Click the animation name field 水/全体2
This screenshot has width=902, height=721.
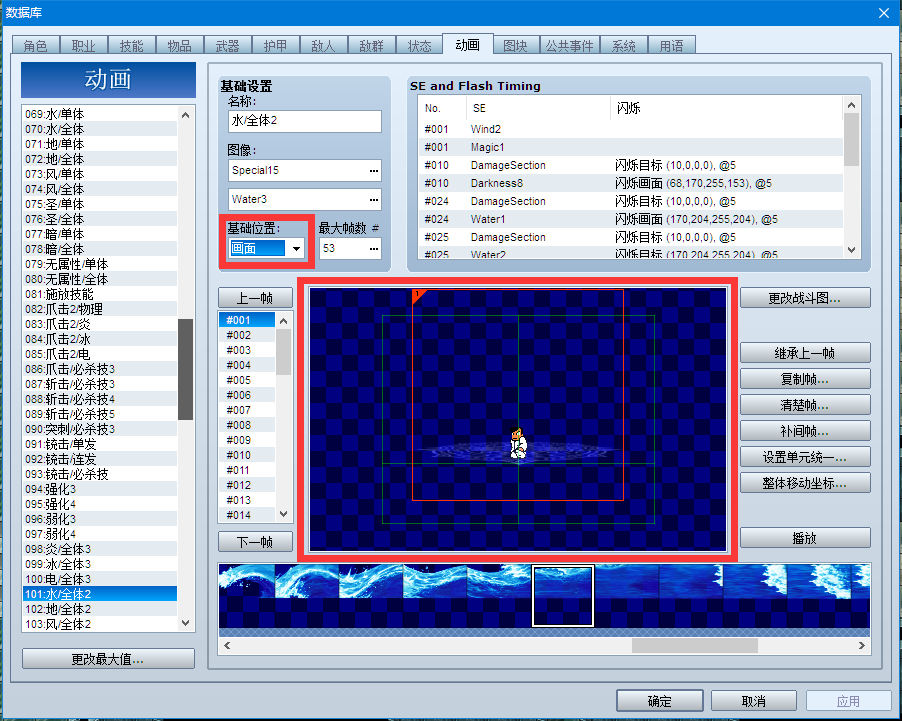pyautogui.click(x=304, y=121)
